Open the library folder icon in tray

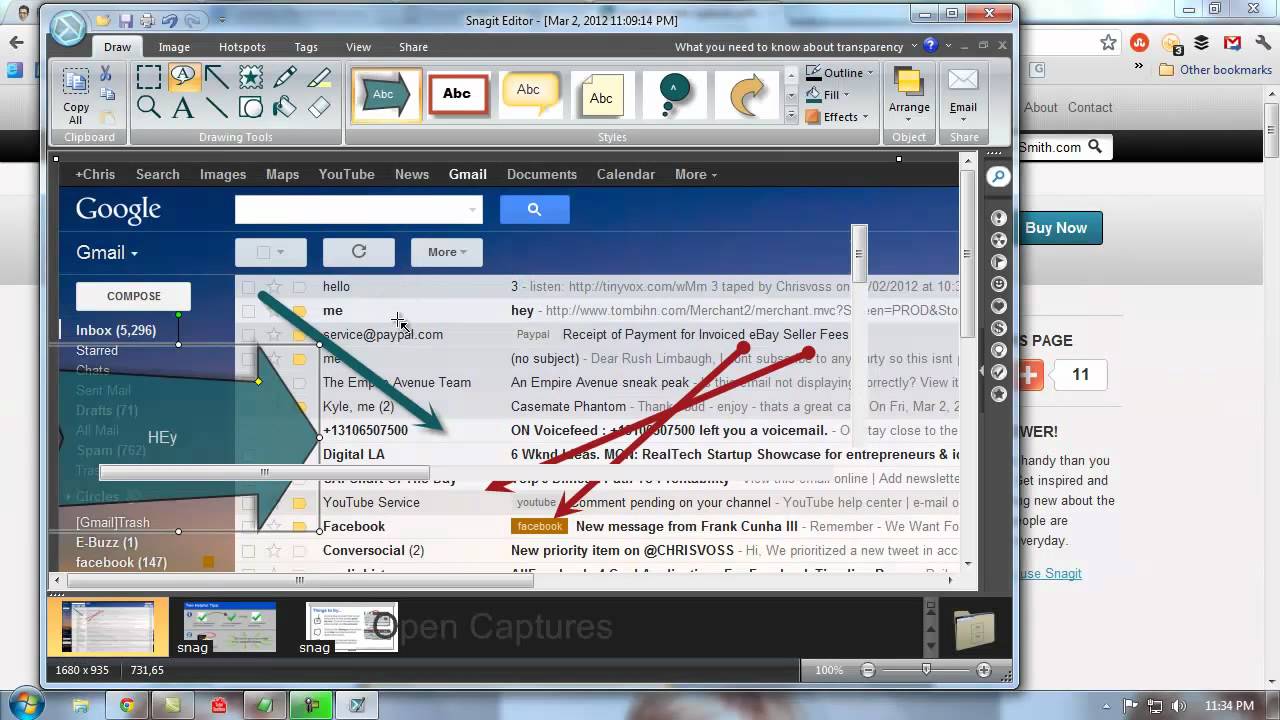click(974, 630)
